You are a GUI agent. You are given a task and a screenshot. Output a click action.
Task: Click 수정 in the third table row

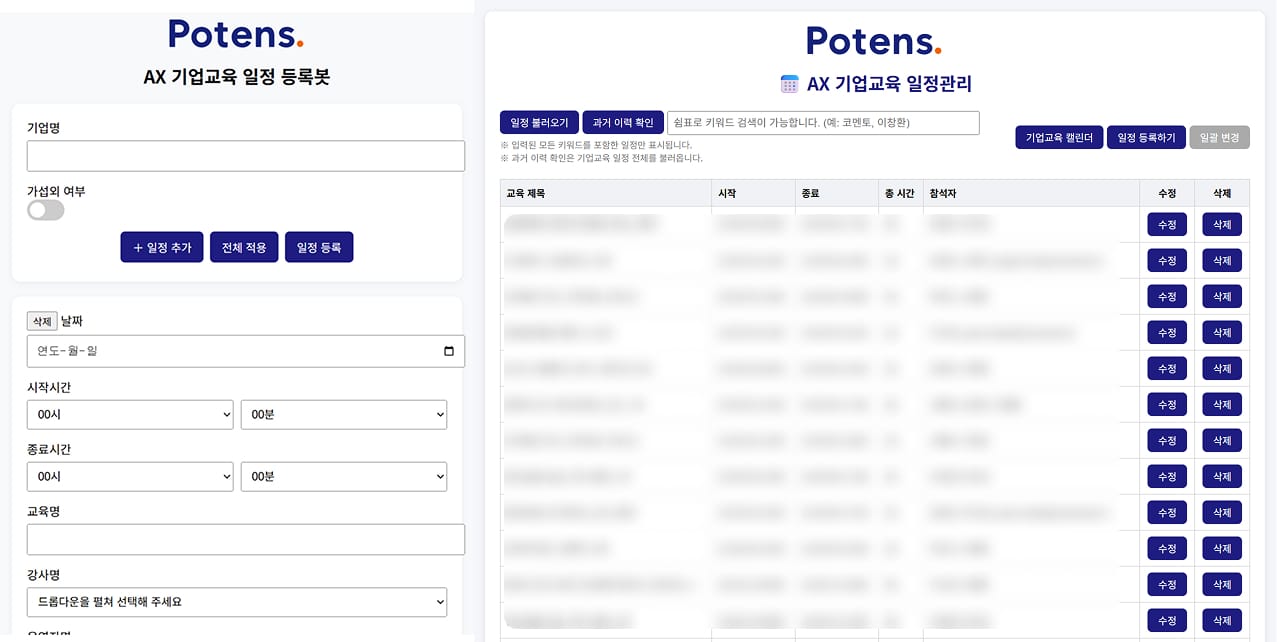click(x=1167, y=296)
